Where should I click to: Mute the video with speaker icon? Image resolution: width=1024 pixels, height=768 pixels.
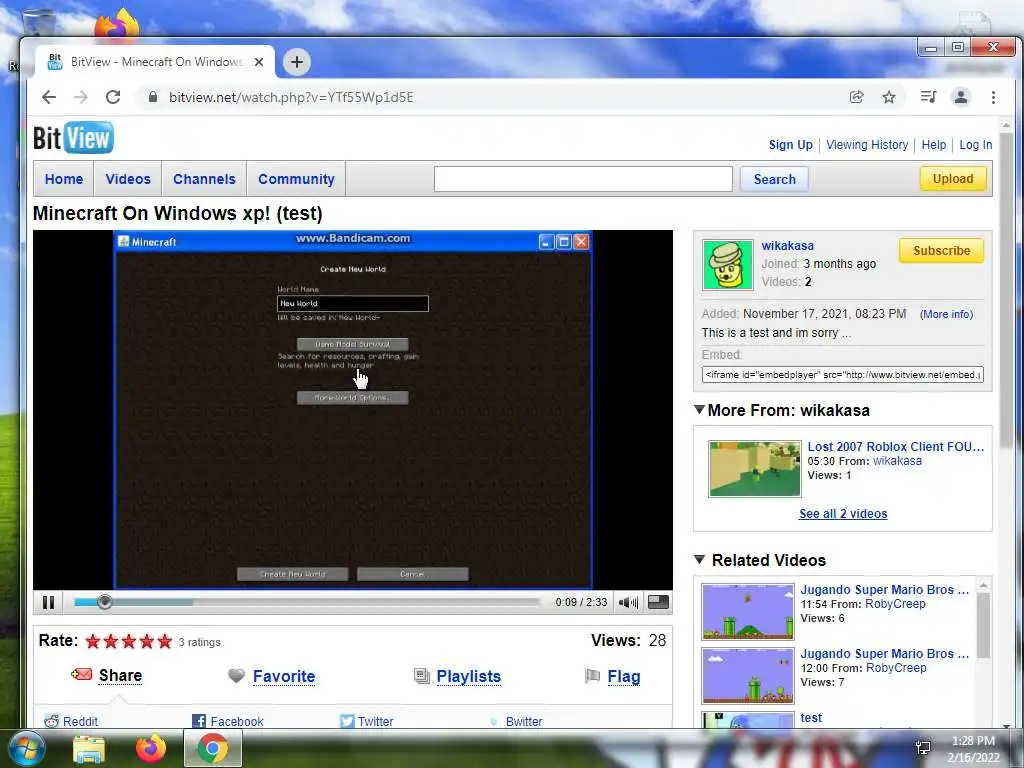(x=628, y=602)
